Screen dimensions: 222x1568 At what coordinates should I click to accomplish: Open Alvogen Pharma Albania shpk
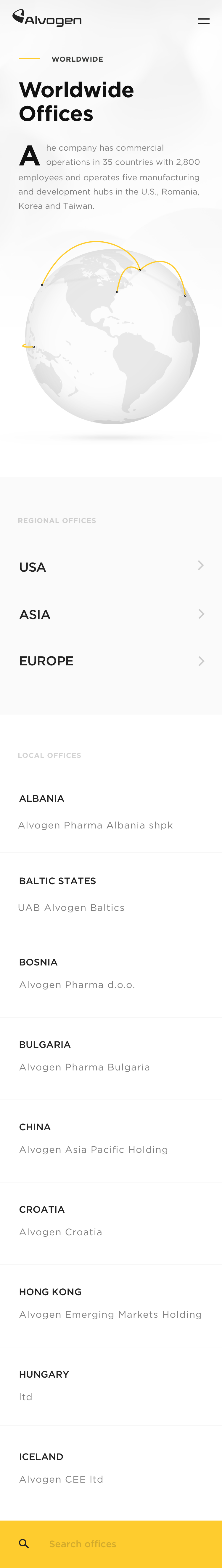pos(96,826)
